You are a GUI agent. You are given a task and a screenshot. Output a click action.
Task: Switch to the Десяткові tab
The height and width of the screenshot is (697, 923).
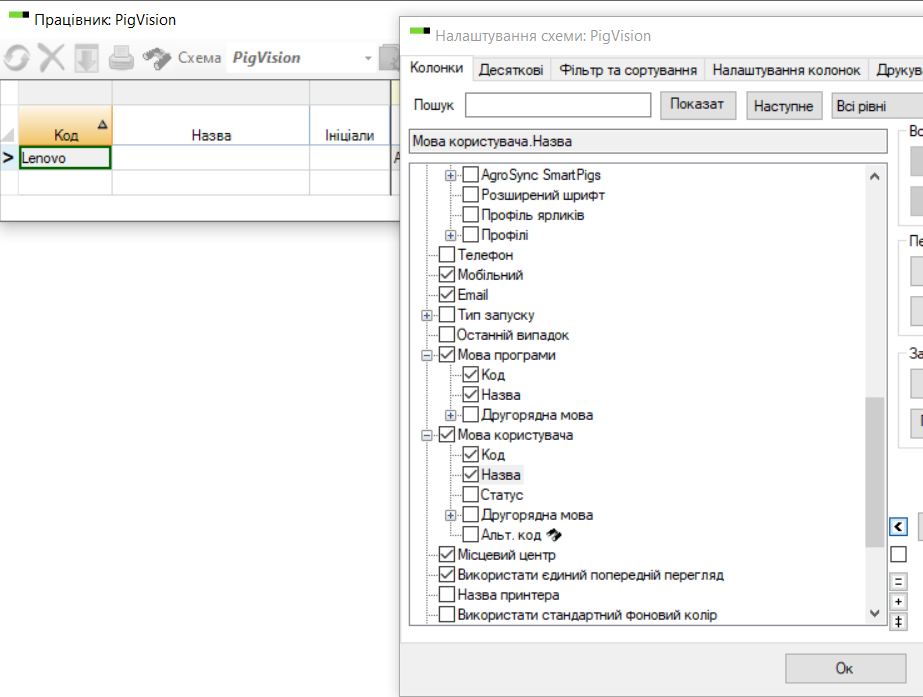[511, 70]
